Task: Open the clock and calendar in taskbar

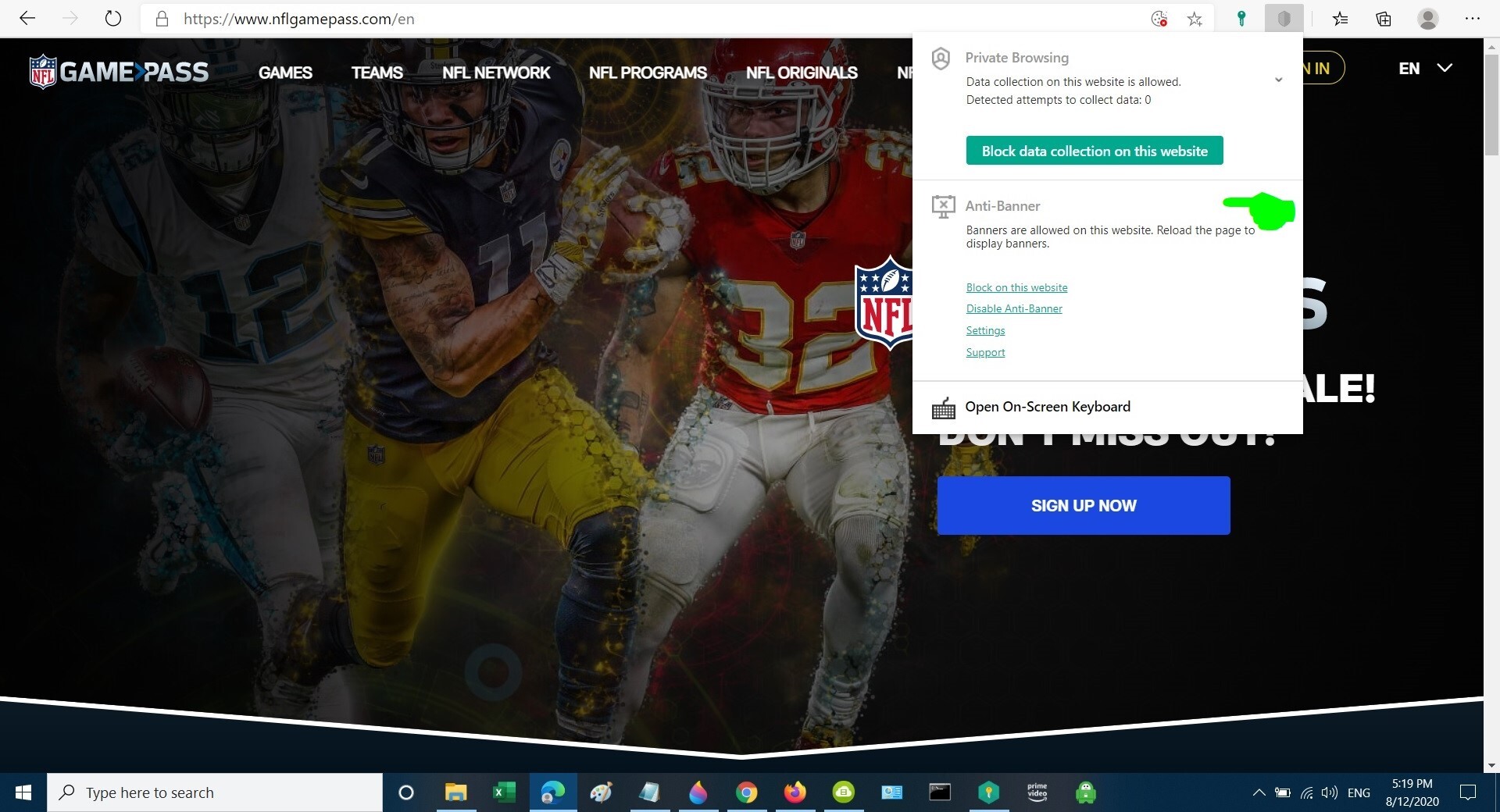Action: [1412, 792]
